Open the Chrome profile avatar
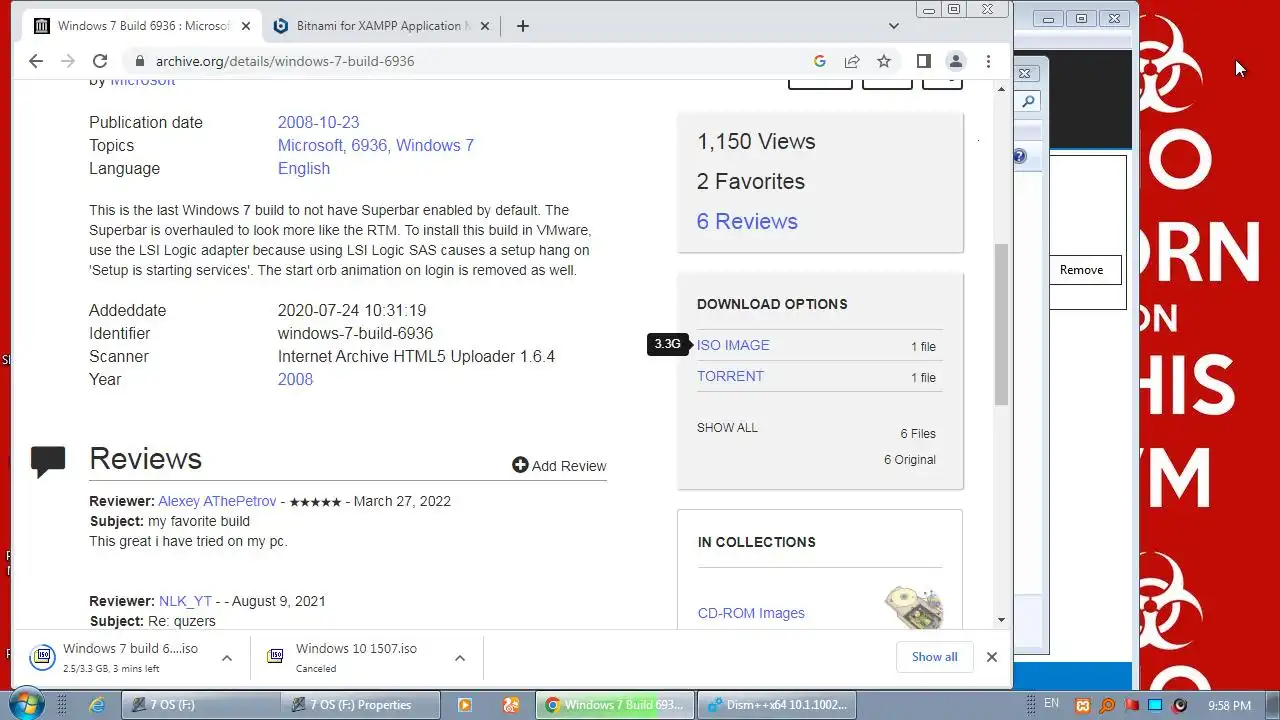 [x=955, y=61]
